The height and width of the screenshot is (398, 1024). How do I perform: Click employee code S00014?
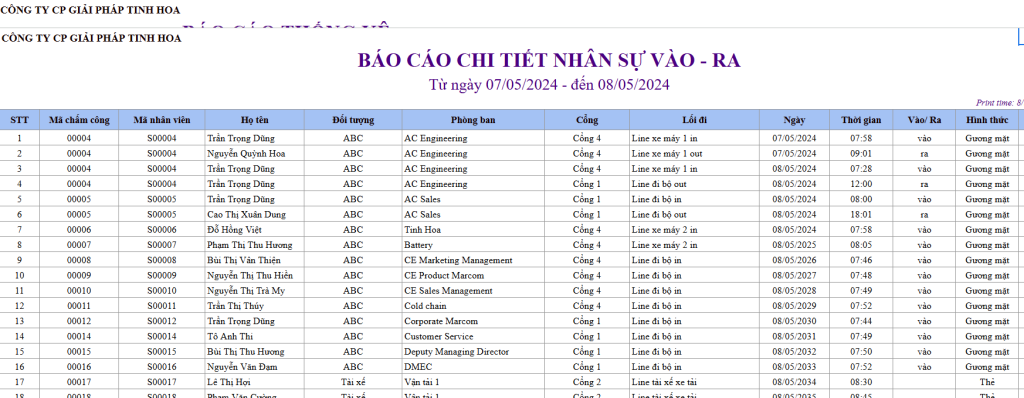pyautogui.click(x=162, y=337)
